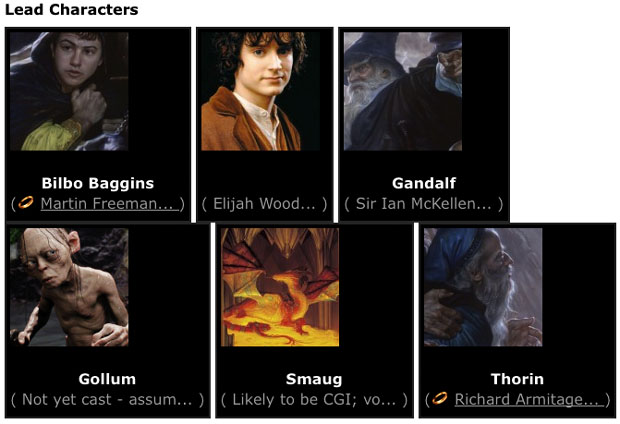Select the Elijah Wood portrait image
This screenshot has height=424, width=620.
click(261, 91)
